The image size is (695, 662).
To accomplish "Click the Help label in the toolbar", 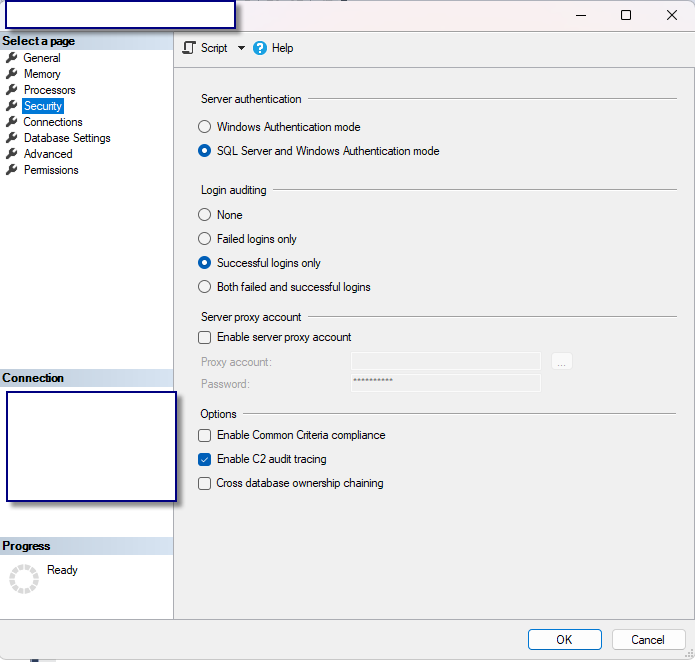I will (282, 48).
